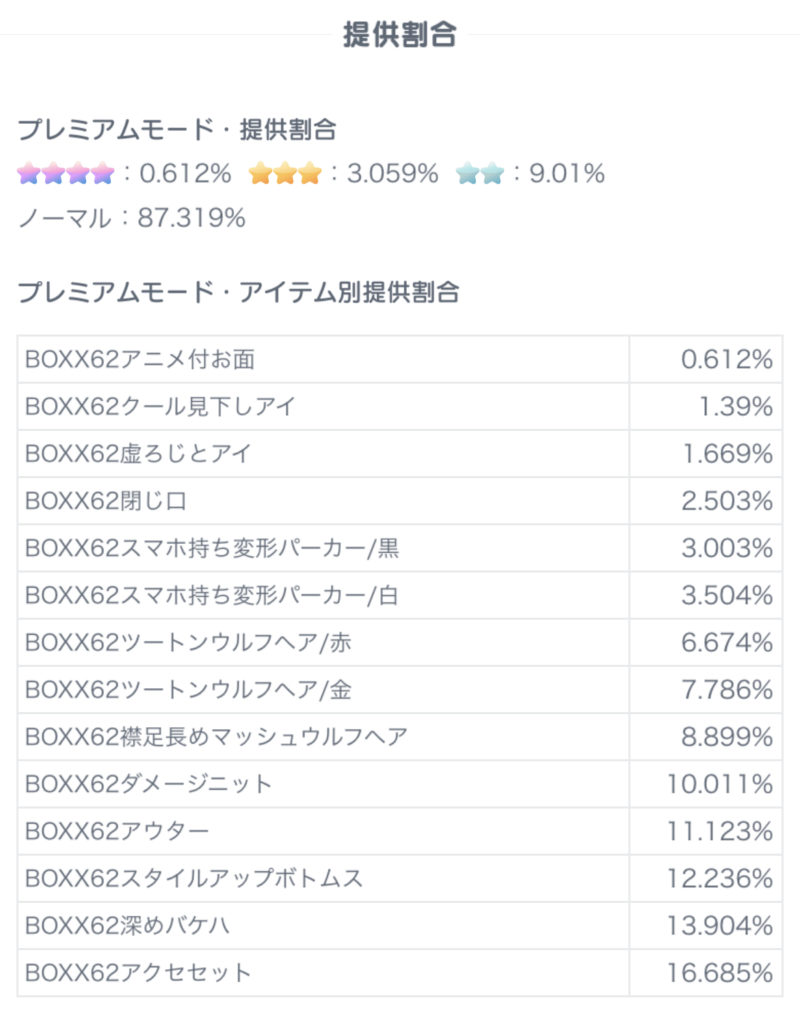Click the 16.685% rate value
Viewport: 800px width, 1024px height.
[x=720, y=972]
